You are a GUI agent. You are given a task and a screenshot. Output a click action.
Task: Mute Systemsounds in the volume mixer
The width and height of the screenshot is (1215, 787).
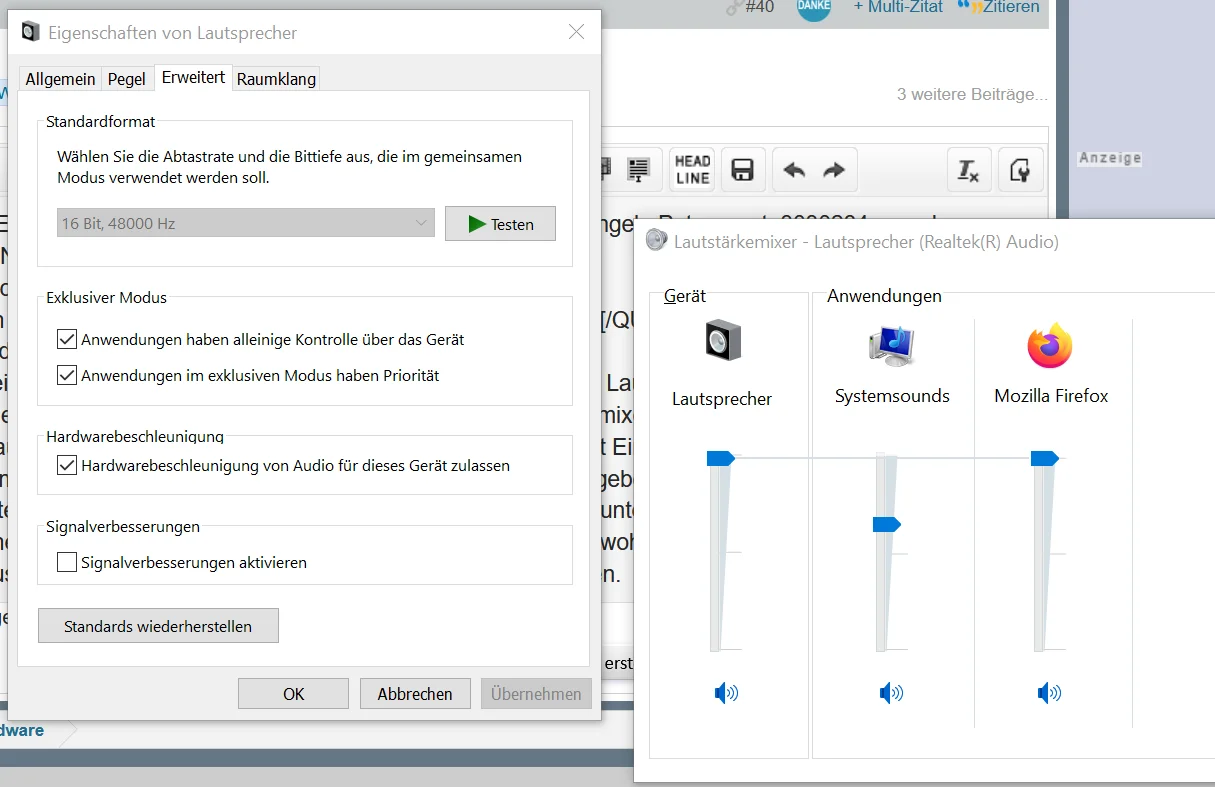(890, 692)
